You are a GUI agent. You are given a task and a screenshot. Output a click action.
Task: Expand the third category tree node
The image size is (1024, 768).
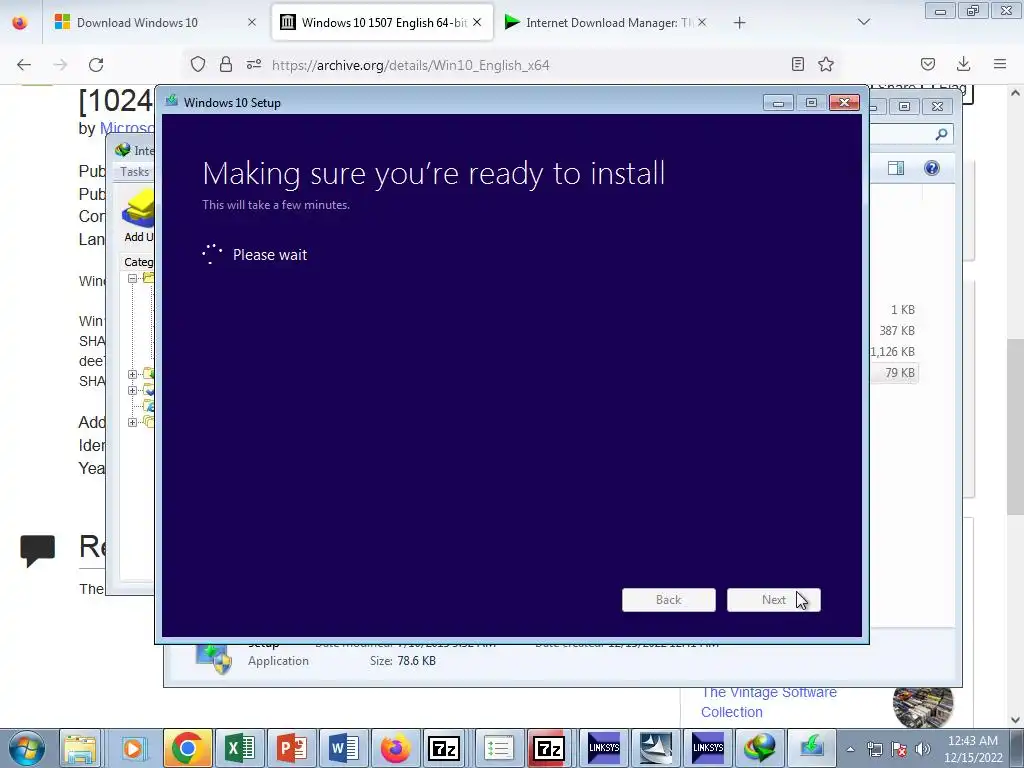click(x=132, y=391)
